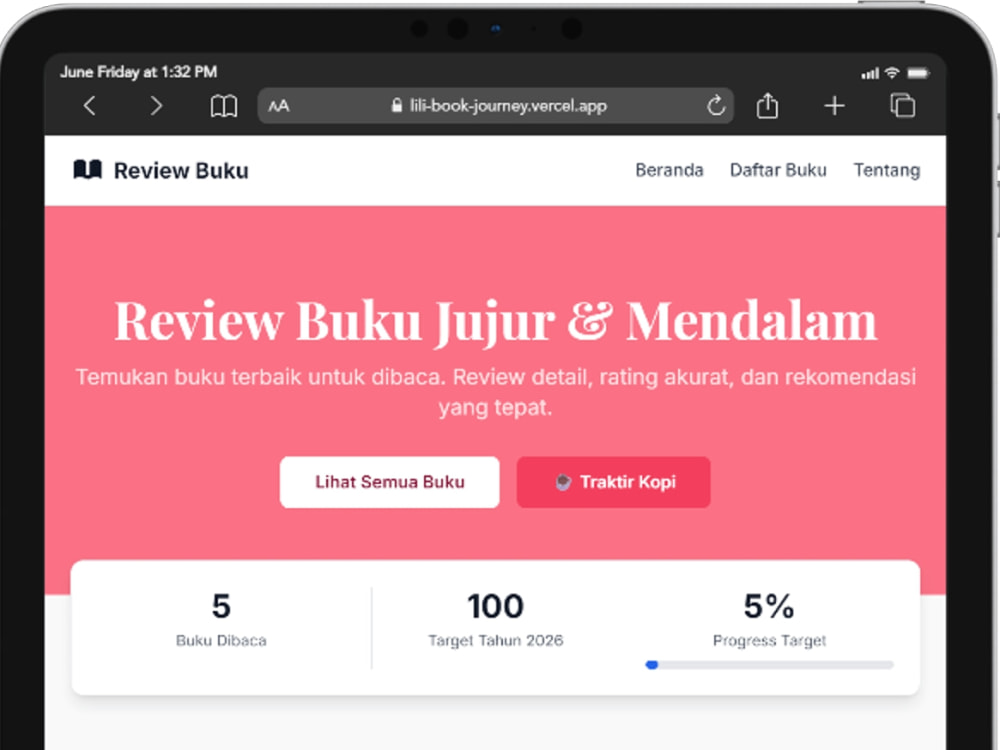Tap the Wi-Fi status icon
This screenshot has width=1000, height=750.
coord(892,73)
